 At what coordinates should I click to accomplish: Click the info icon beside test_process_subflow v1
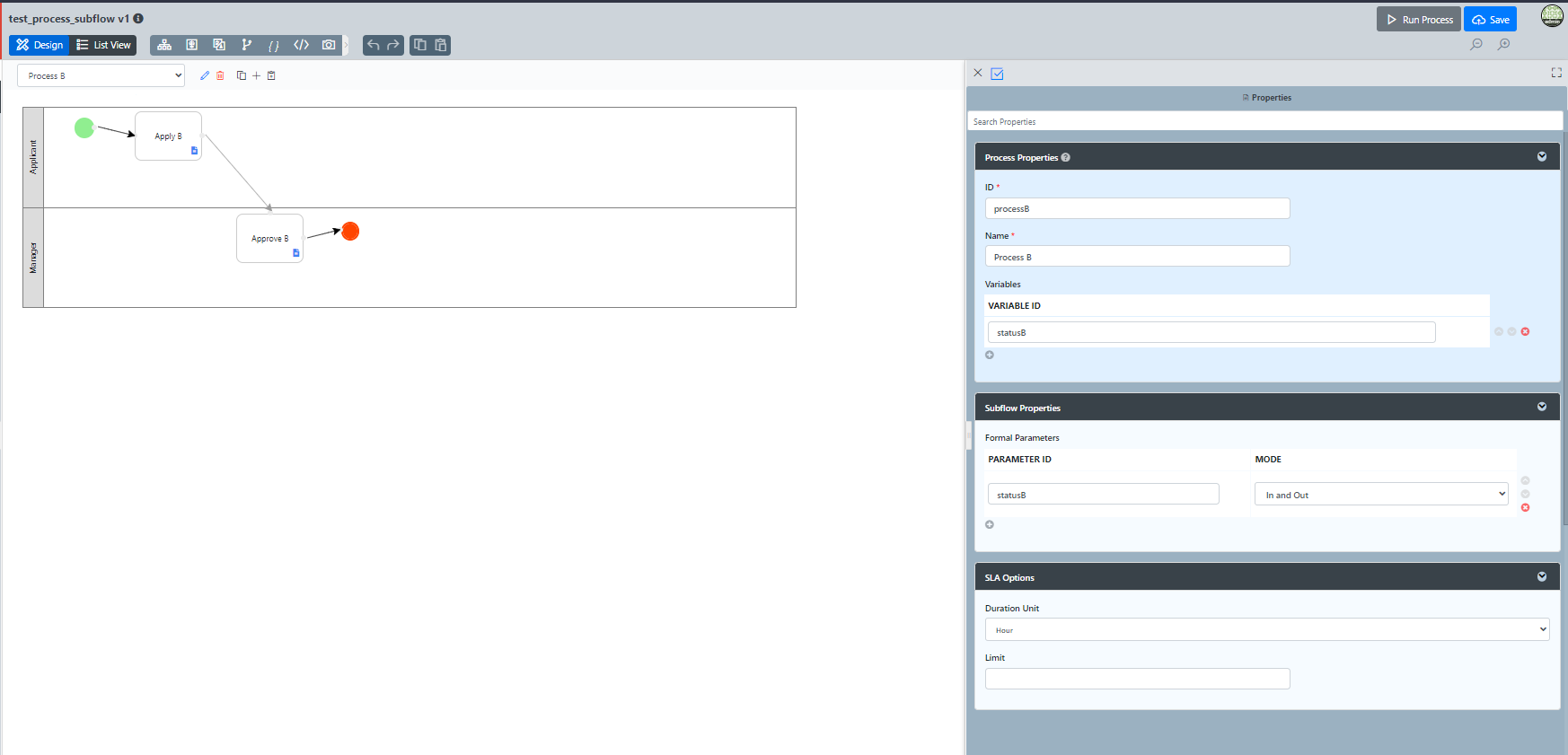tap(138, 18)
